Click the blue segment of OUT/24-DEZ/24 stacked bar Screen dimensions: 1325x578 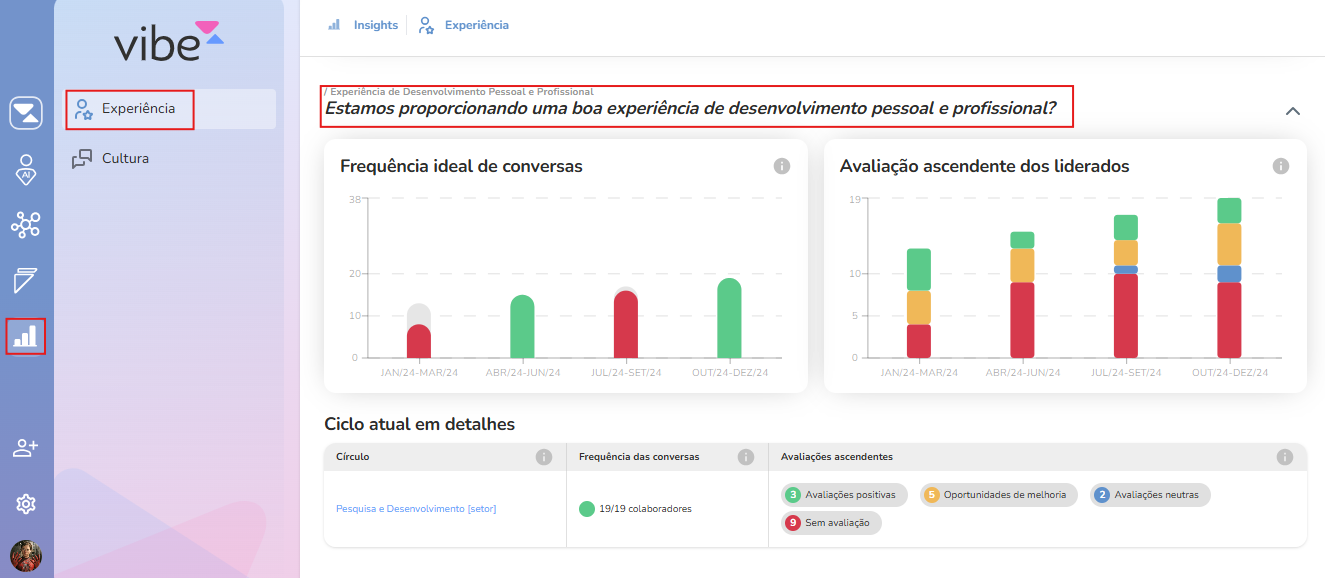(x=1229, y=274)
